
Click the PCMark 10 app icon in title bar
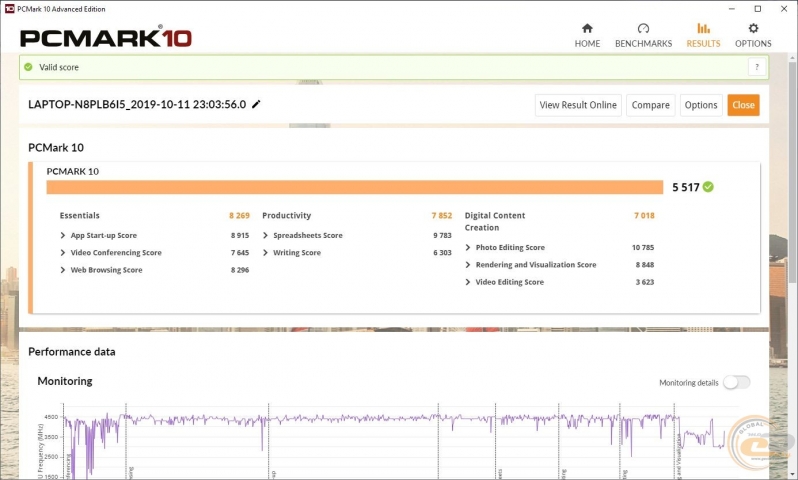tap(9, 9)
